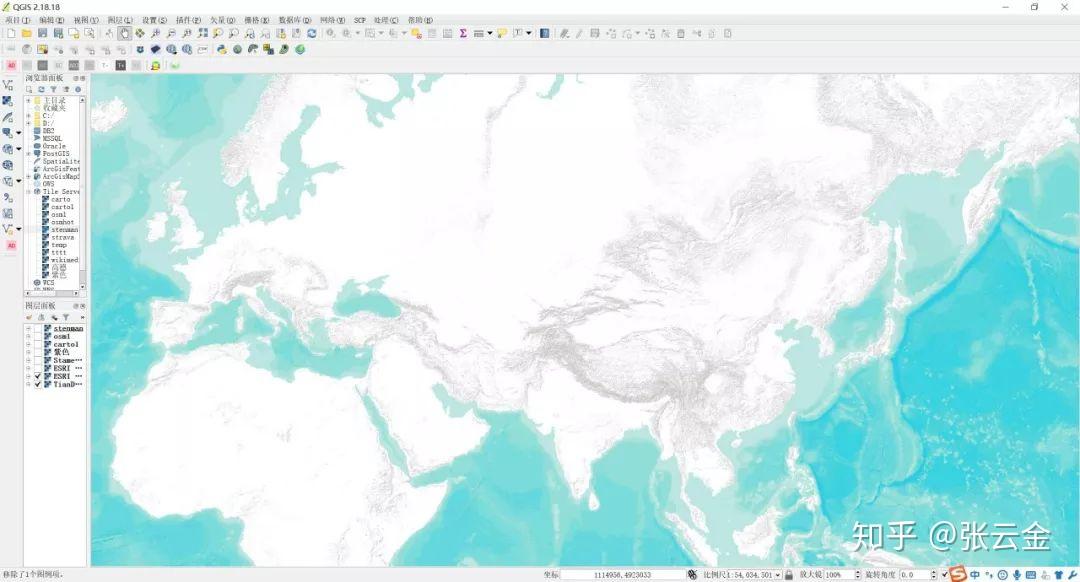Open statistical summary sigma icon
Image resolution: width=1080 pixels, height=582 pixels.
tap(464, 33)
